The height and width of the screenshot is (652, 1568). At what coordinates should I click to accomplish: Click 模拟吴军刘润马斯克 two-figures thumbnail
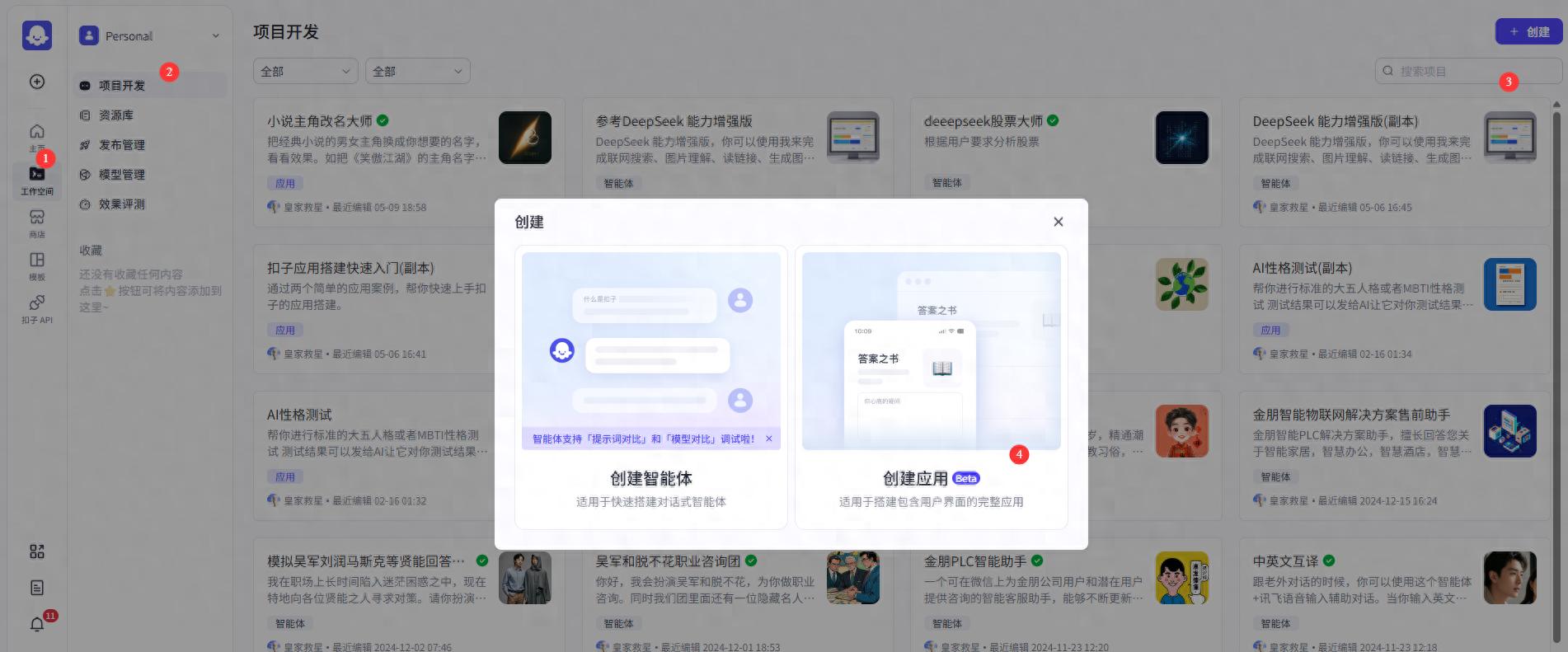click(525, 578)
